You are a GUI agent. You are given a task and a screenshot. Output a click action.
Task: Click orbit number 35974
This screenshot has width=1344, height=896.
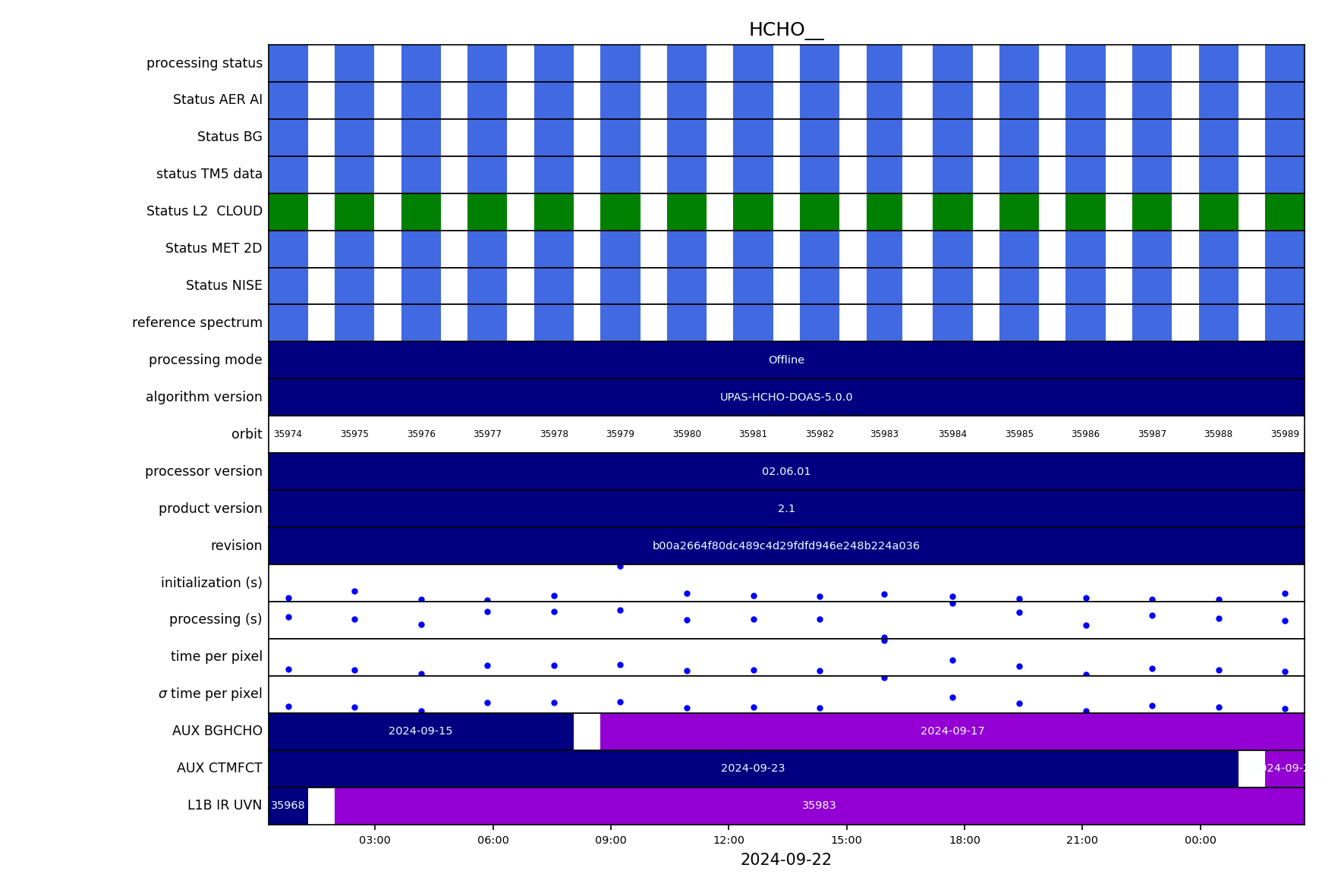(288, 435)
